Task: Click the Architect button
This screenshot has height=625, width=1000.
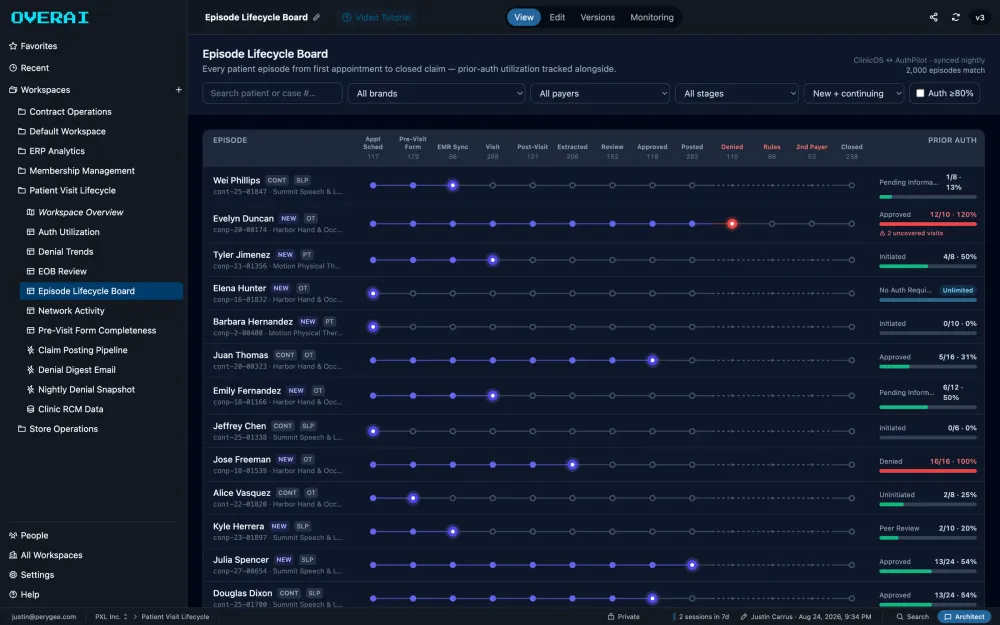Action: pos(964,617)
